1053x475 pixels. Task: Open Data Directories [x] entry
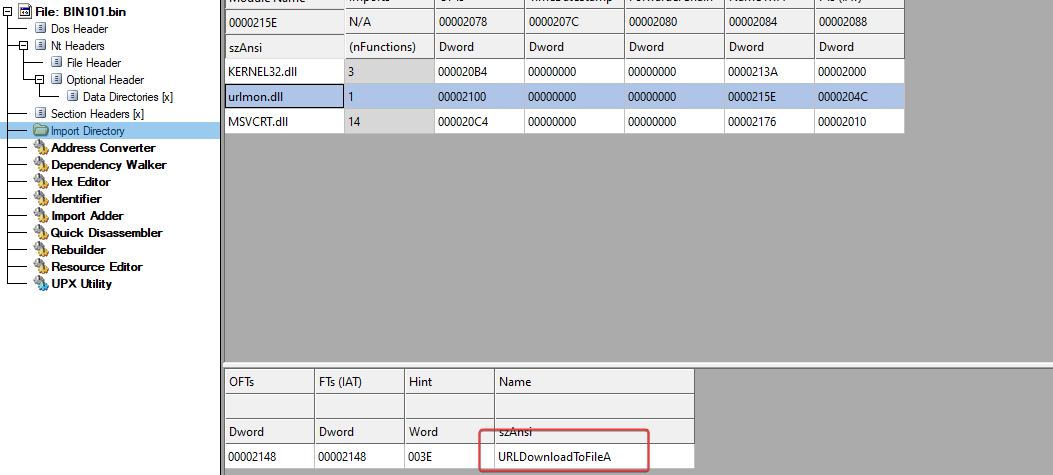(128, 97)
